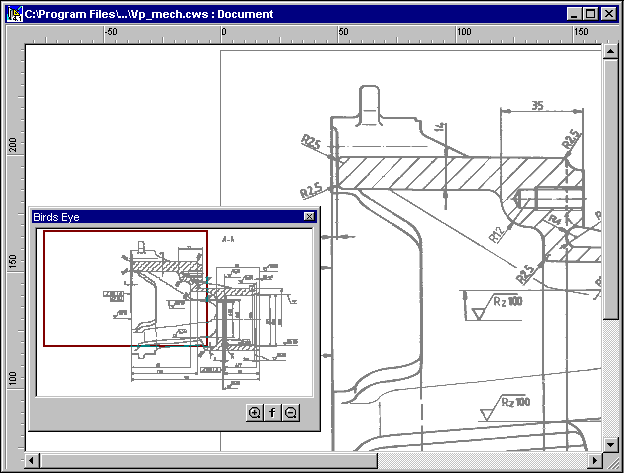Click the horizontal scrollbar right arrow

[x=595, y=461]
